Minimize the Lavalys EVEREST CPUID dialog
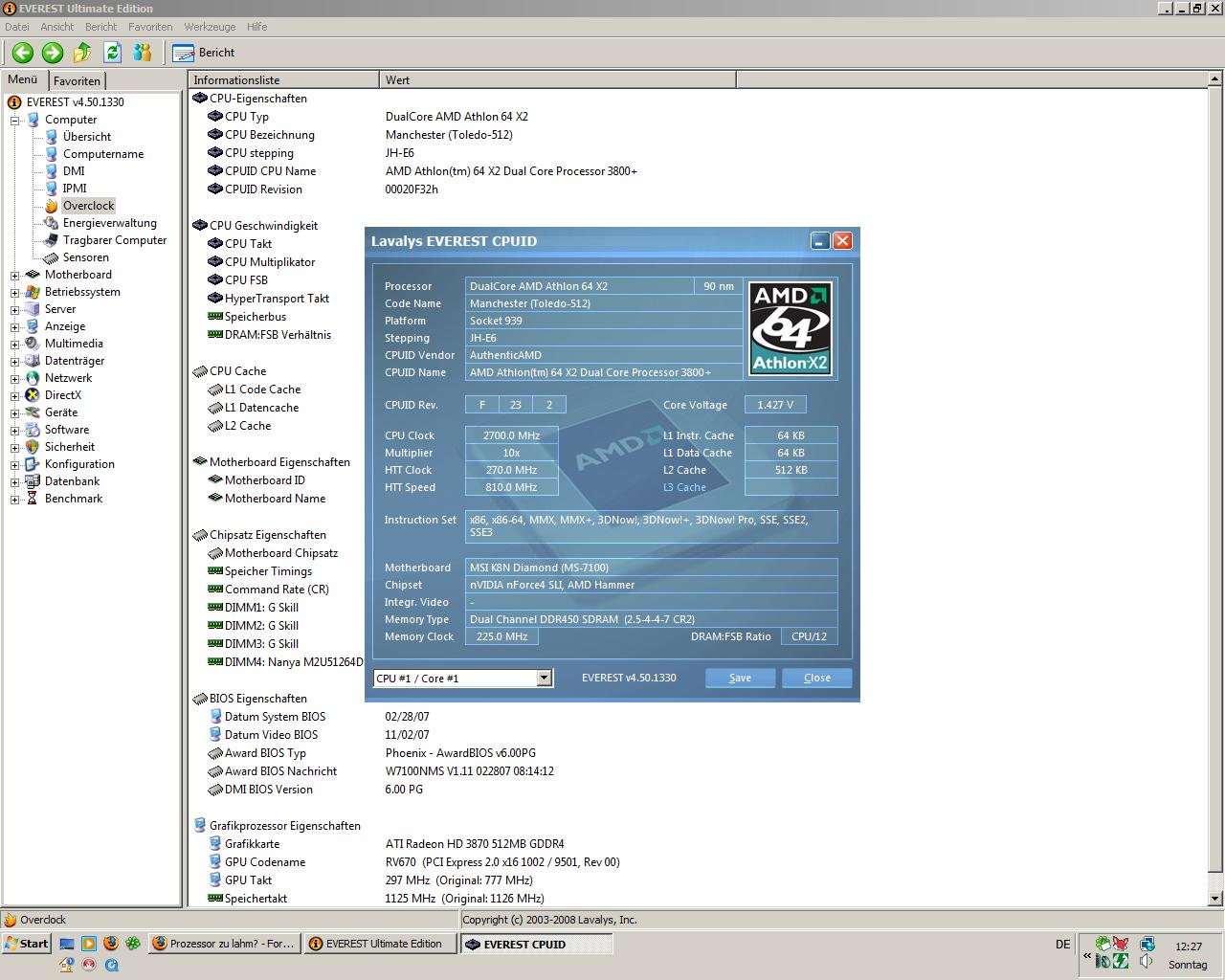This screenshot has height=980, width=1225. click(x=820, y=241)
